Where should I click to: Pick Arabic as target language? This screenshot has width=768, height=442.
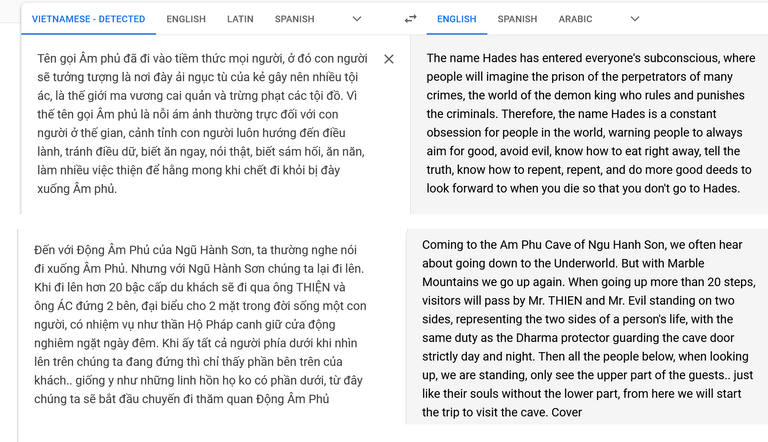pos(575,19)
